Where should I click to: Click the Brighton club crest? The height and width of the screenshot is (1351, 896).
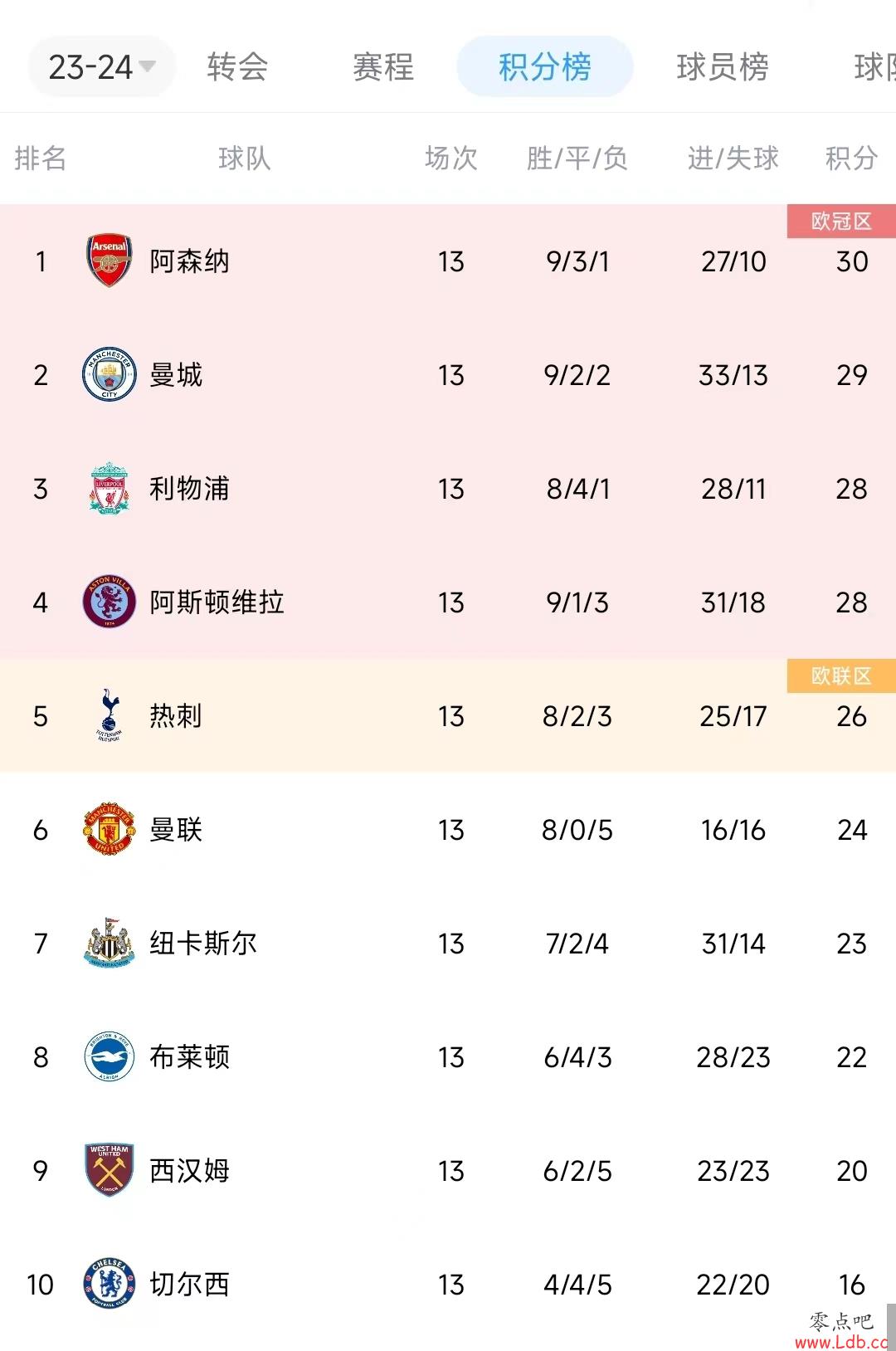click(x=110, y=1056)
